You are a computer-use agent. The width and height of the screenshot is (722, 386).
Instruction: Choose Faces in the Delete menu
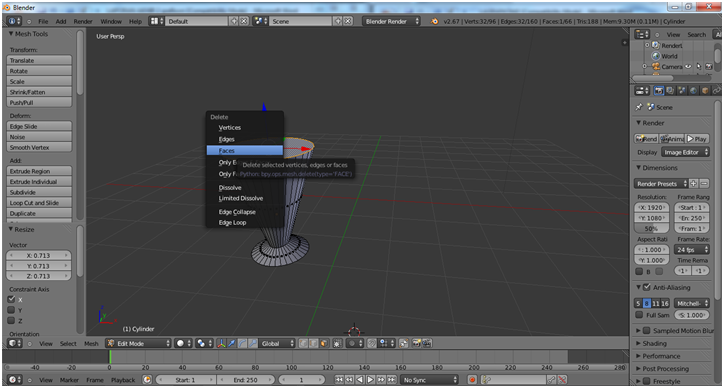click(245, 151)
